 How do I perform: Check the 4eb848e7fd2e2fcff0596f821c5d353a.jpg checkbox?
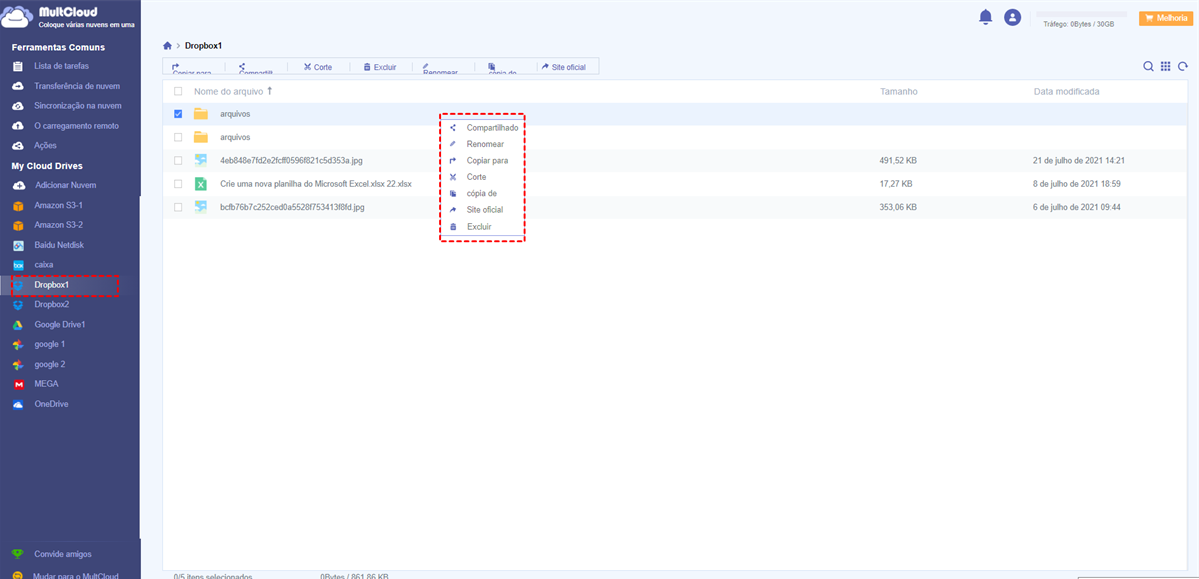coord(178,161)
